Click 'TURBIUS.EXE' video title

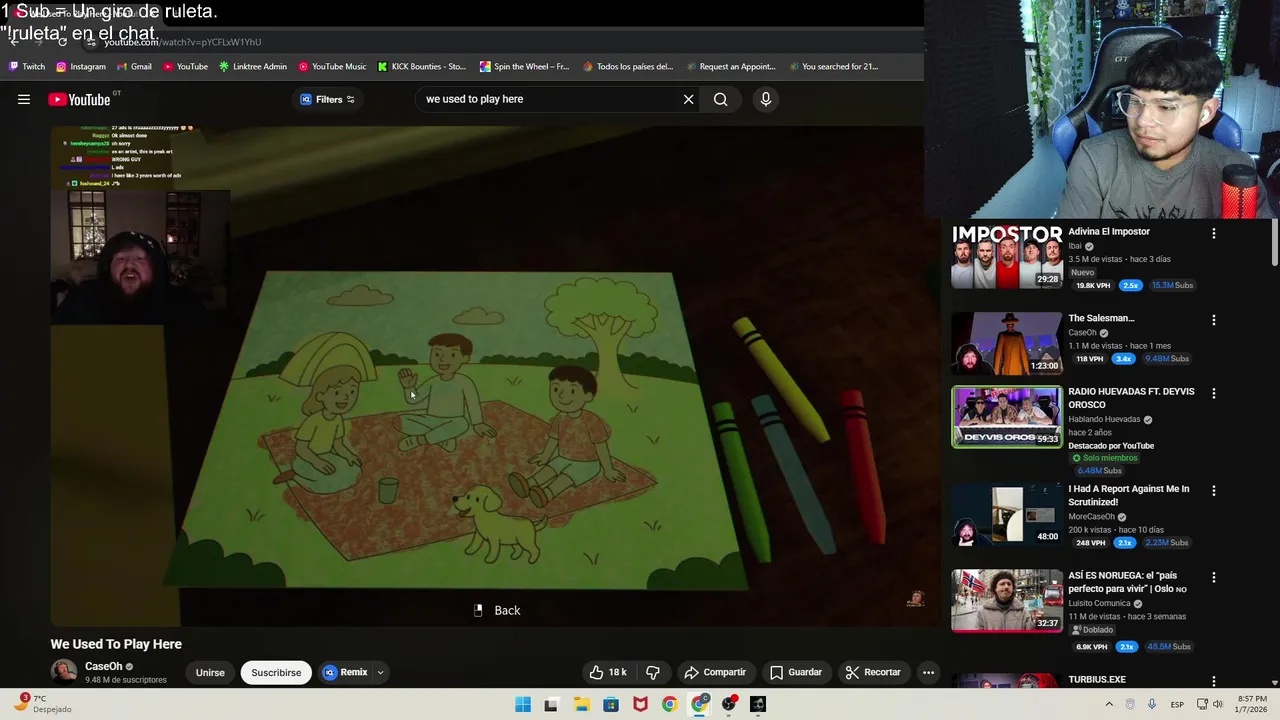1097,680
